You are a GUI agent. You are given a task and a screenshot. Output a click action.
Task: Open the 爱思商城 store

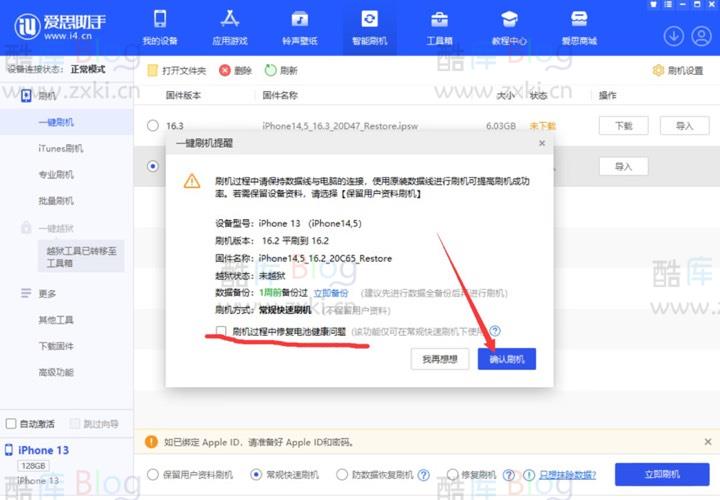click(x=579, y=28)
